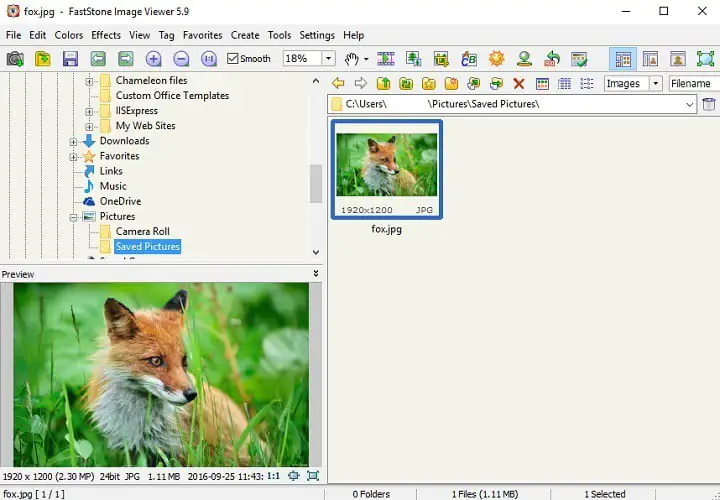This screenshot has width=720, height=500.
Task: Switch to full screen view icon
Action: (x=705, y=59)
